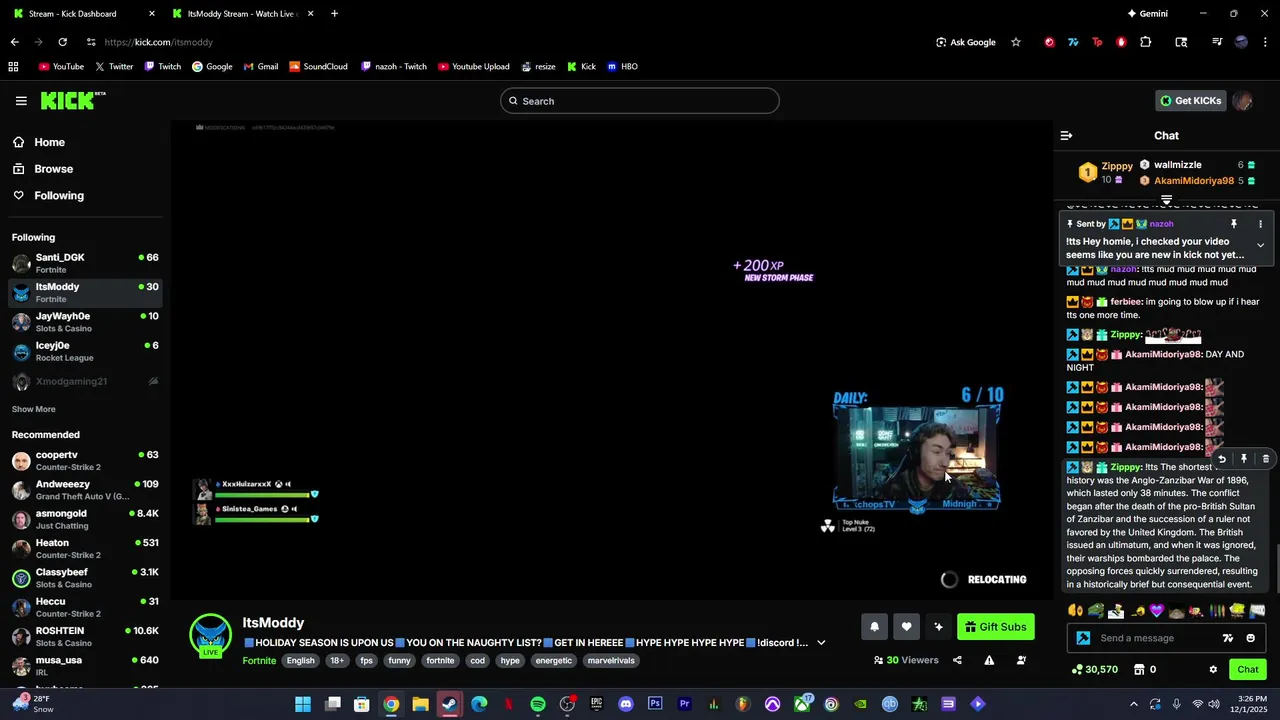Open 7TV emote picker in chat box
The height and width of the screenshot is (720, 1280).
tap(1228, 638)
